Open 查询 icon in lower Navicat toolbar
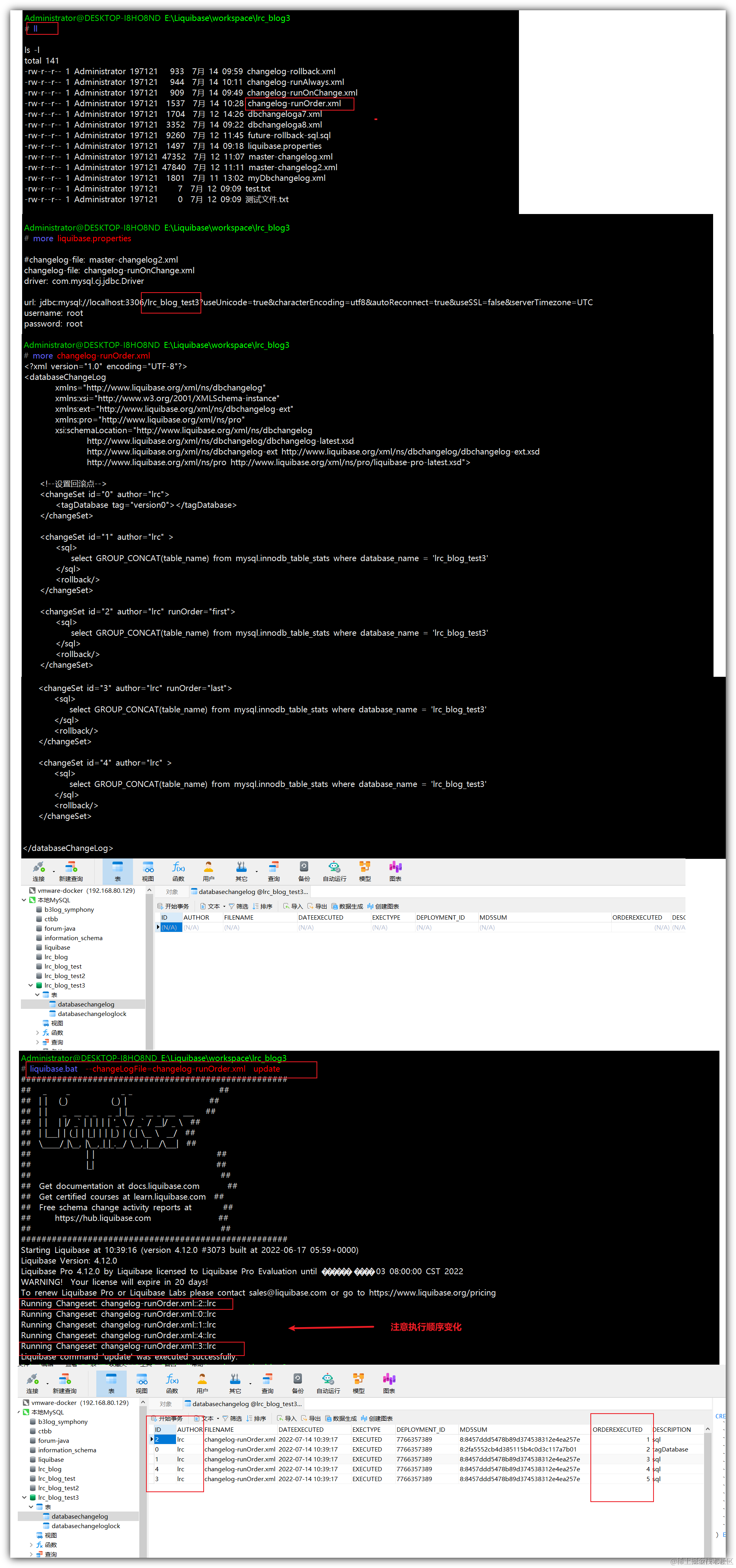 tap(268, 1383)
